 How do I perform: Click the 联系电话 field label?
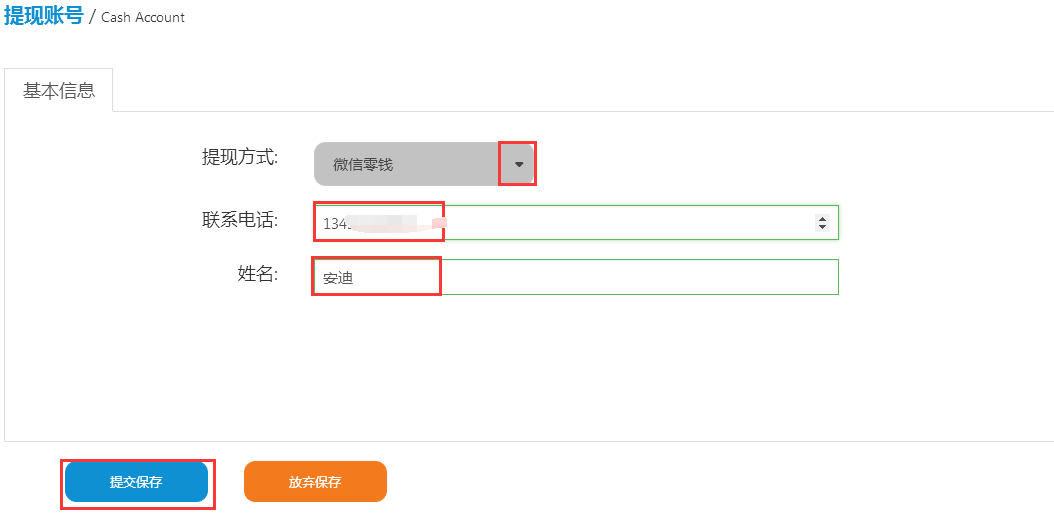(240, 219)
